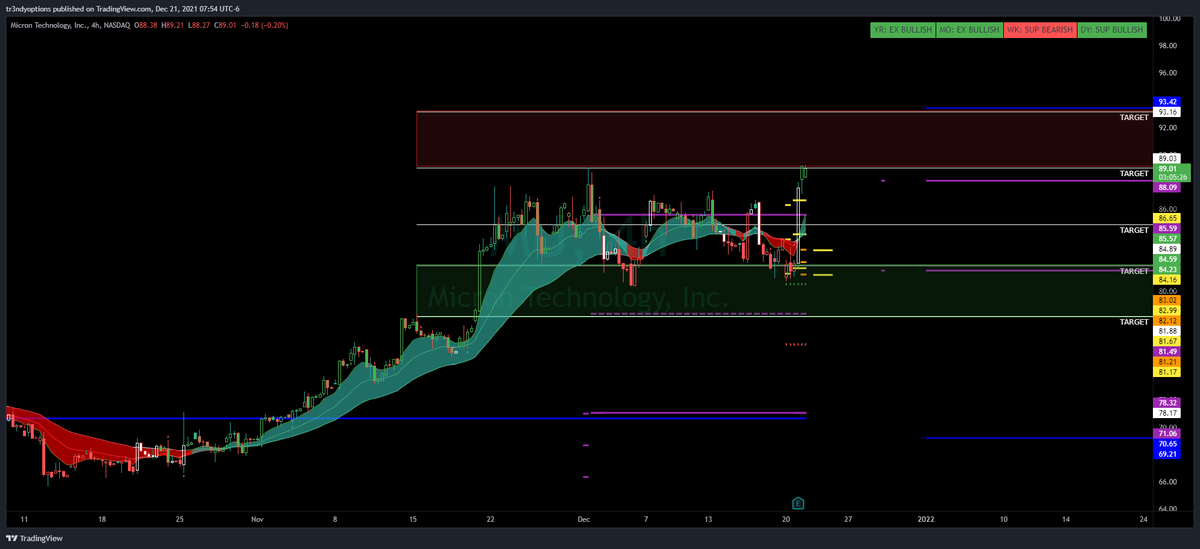Open the earnings E marker on the time axis
This screenshot has height=549, width=1200.
click(799, 503)
